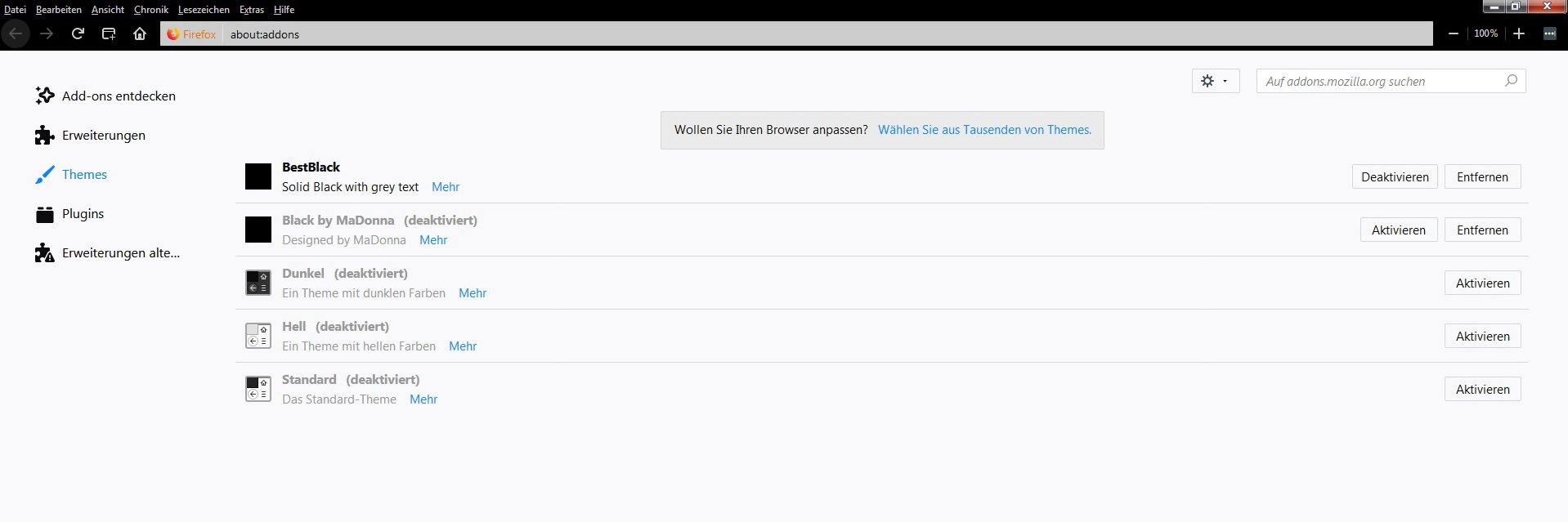The width and height of the screenshot is (1568, 522).
Task: Minimize the Firefox window
Action: (1494, 7)
